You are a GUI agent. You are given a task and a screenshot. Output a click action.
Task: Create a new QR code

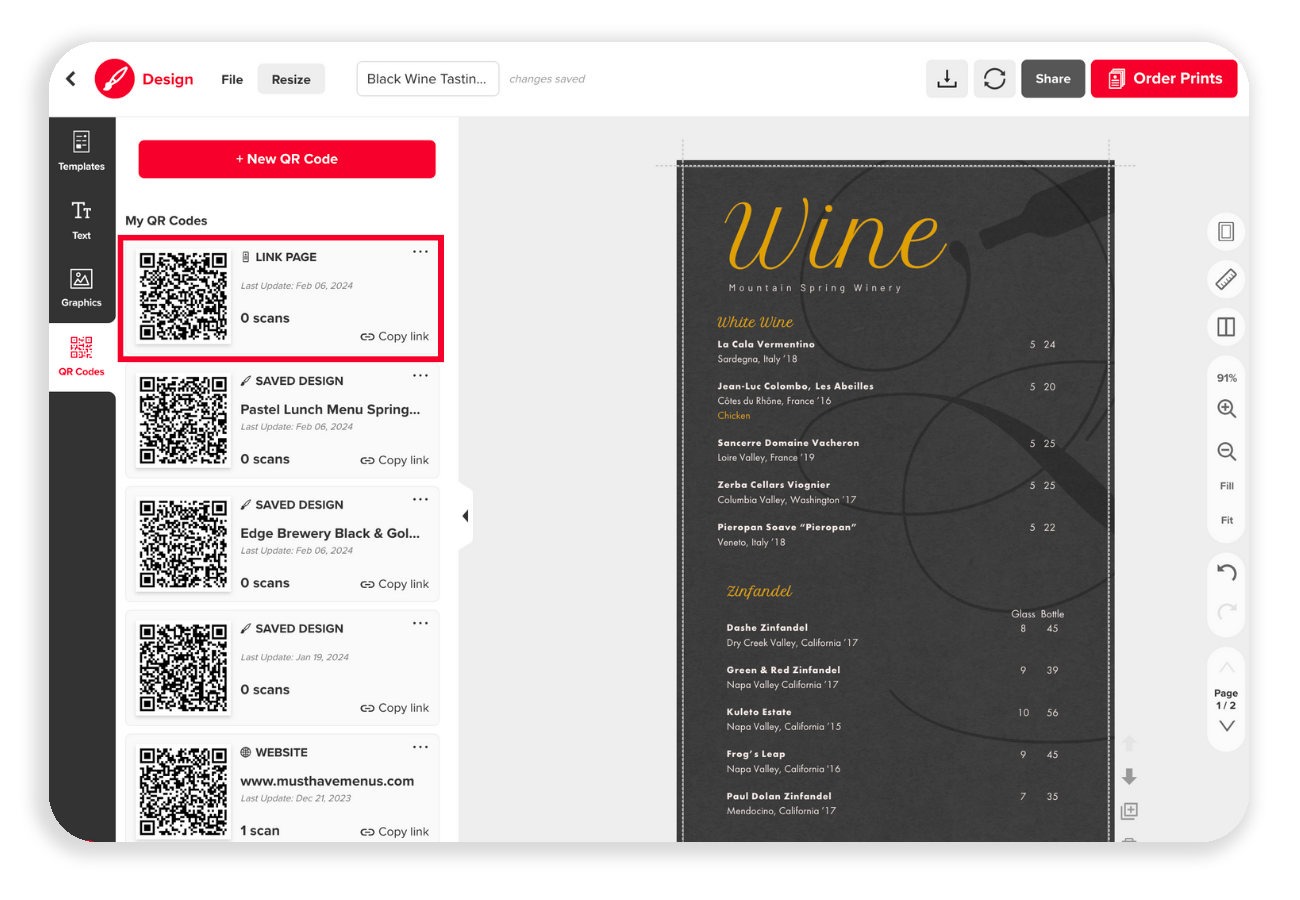pos(287,159)
